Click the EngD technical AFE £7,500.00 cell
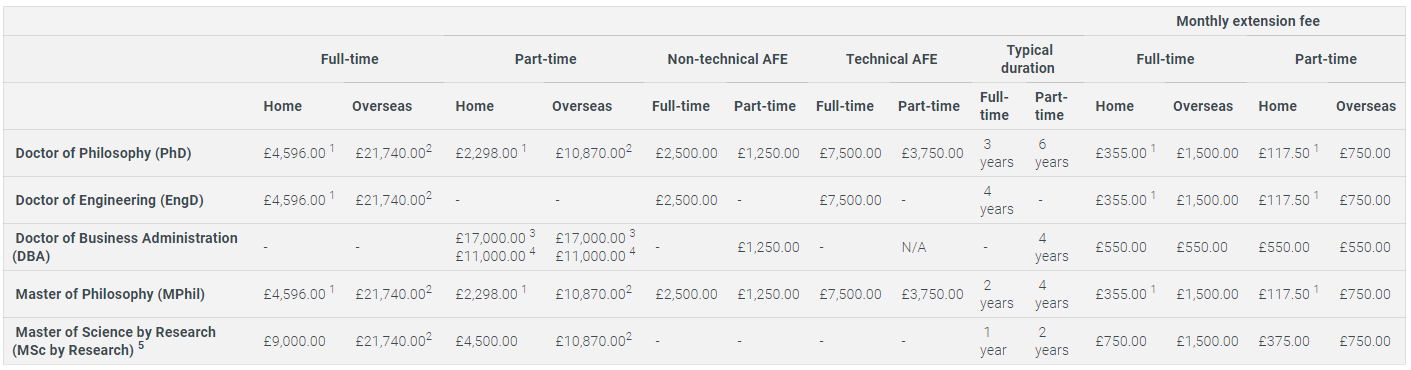Viewport: 1411px width, 370px height. [850, 200]
